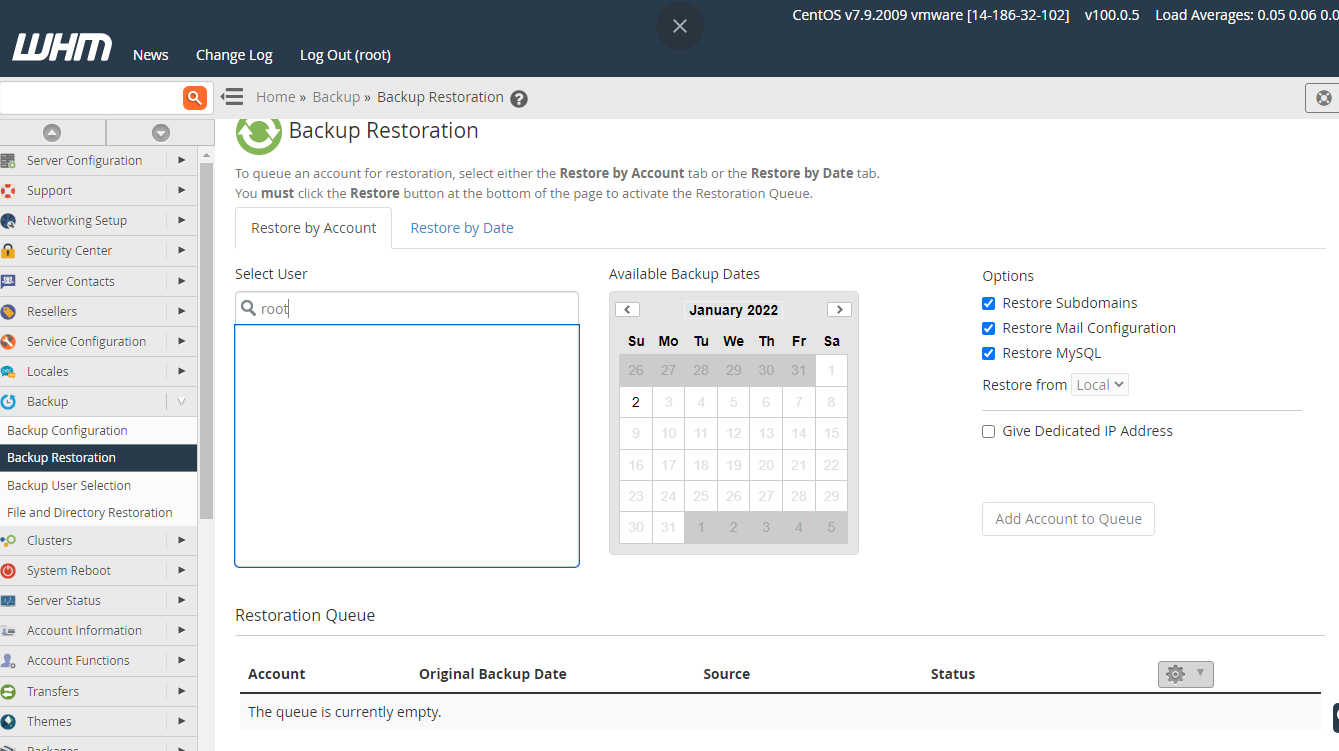Viewport: 1339px width, 751px height.
Task: Click the orange search magnifier button
Action: [194, 97]
